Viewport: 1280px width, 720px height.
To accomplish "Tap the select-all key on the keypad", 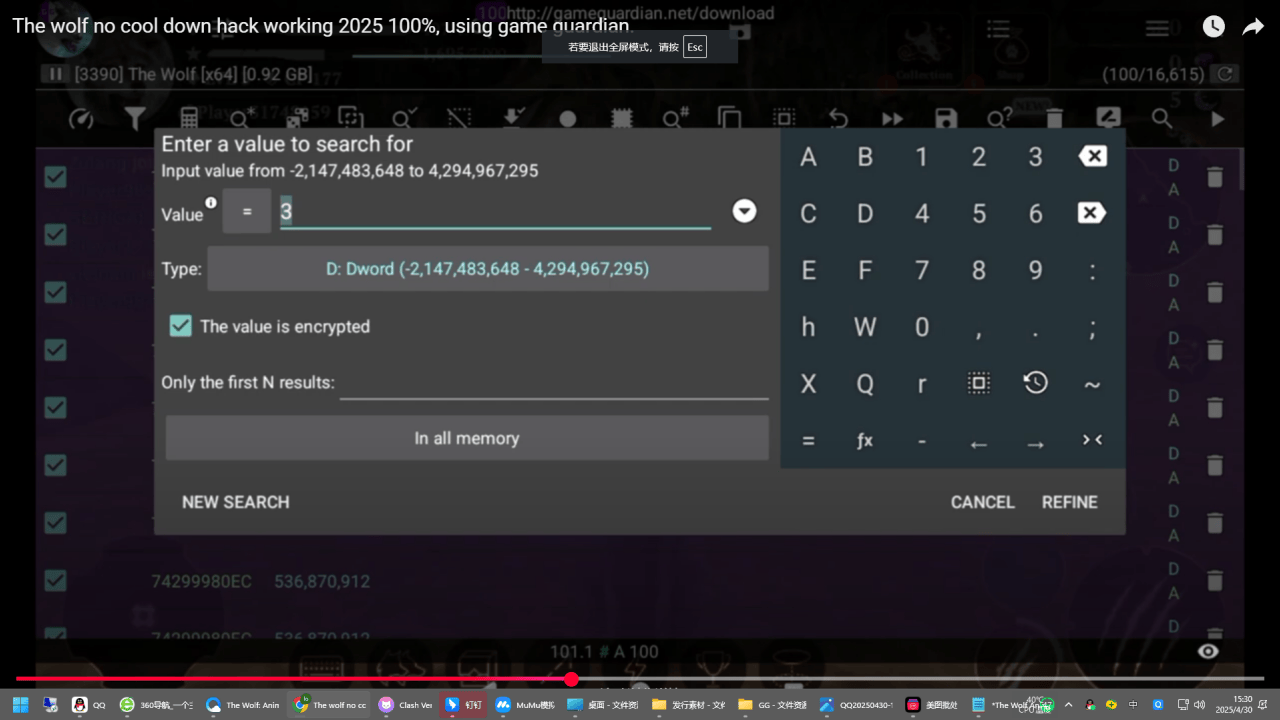I will coord(978,383).
